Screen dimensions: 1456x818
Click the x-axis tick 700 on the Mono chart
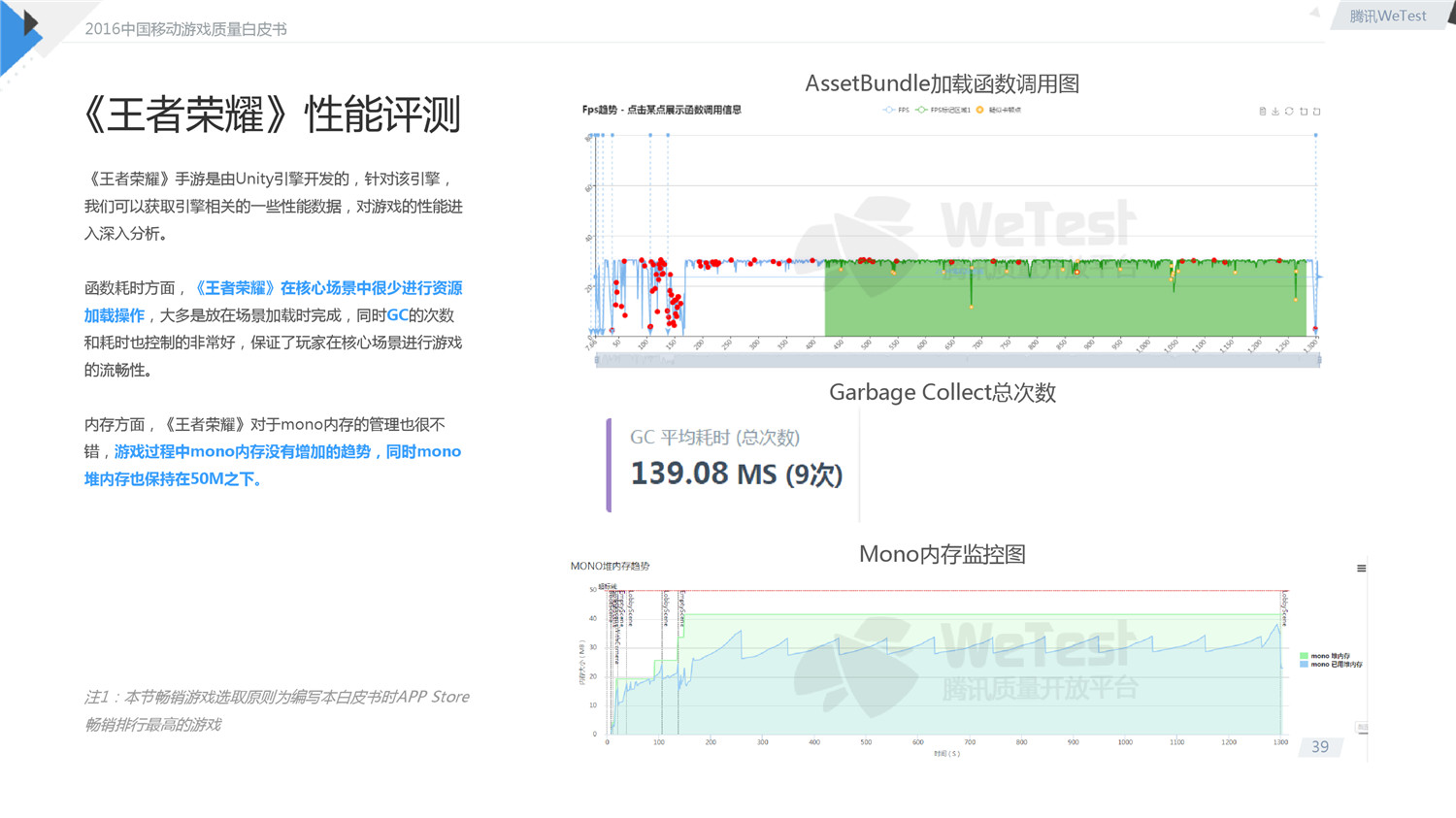pos(970,742)
